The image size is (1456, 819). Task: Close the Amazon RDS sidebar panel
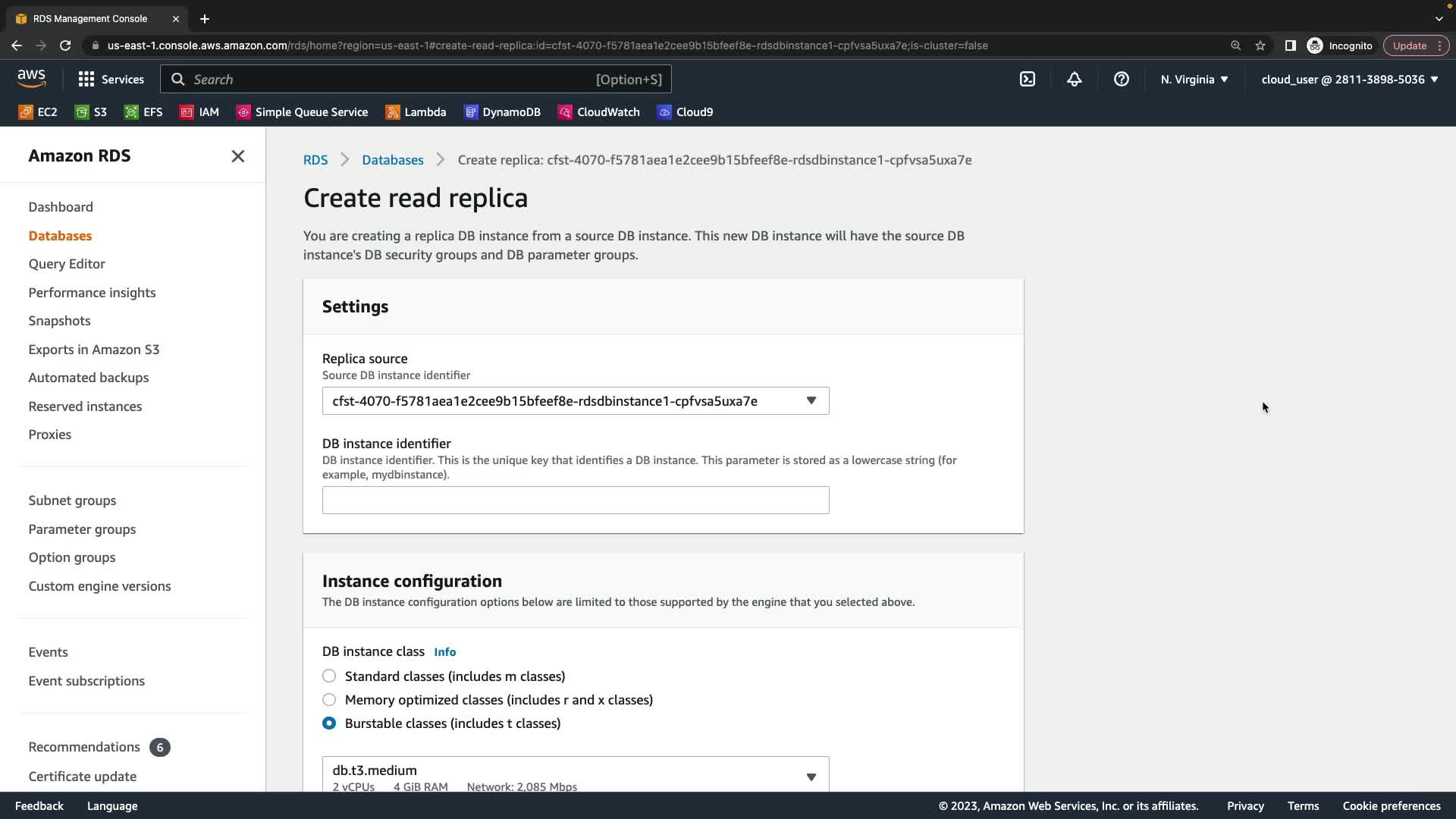tap(237, 156)
